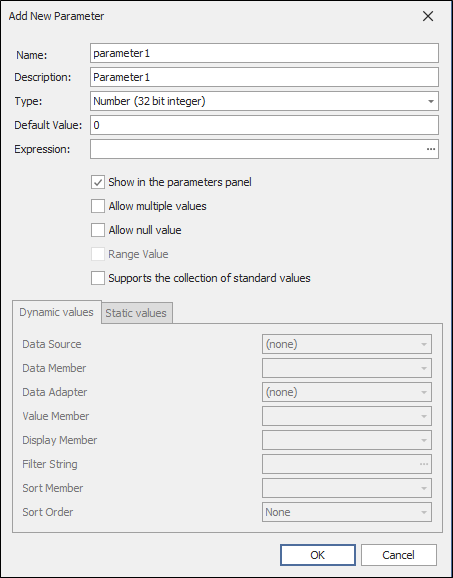
Task: Open the Value Member dropdown
Action: (x=347, y=416)
